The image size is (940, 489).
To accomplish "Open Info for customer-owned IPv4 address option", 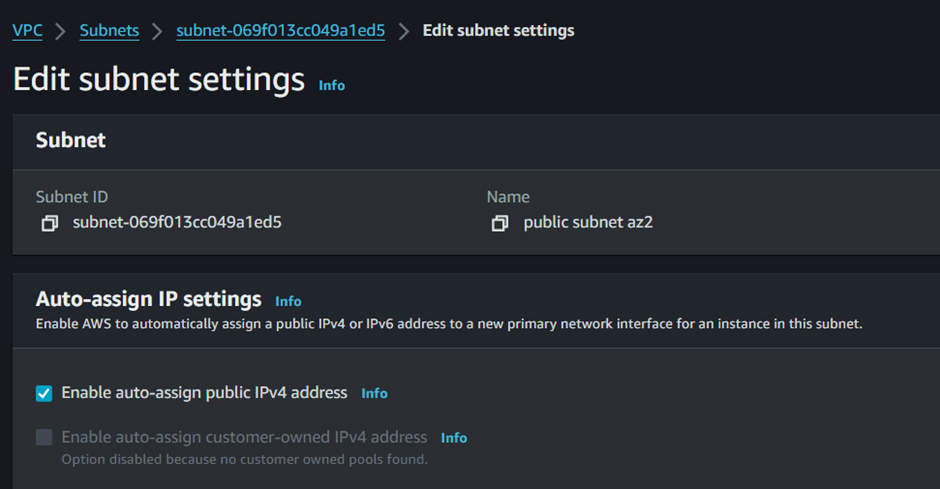I will (454, 438).
